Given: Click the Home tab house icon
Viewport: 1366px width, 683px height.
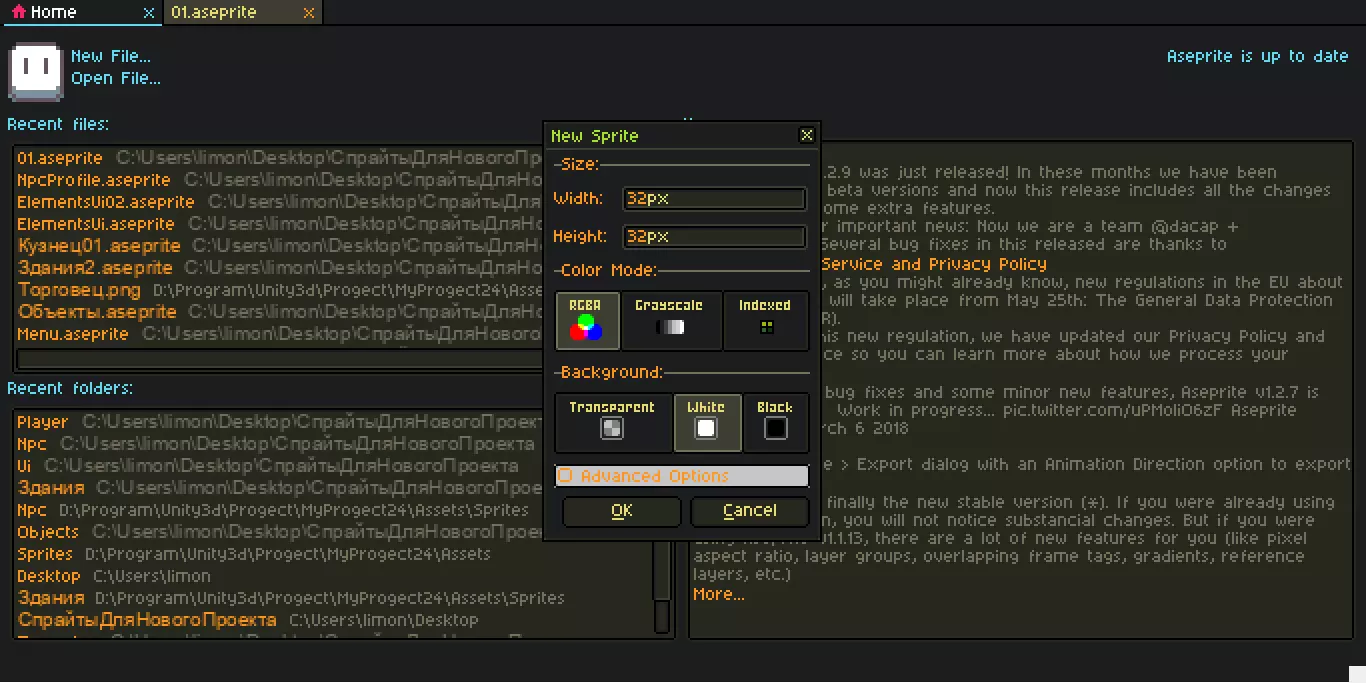Looking at the screenshot, I should [x=18, y=13].
